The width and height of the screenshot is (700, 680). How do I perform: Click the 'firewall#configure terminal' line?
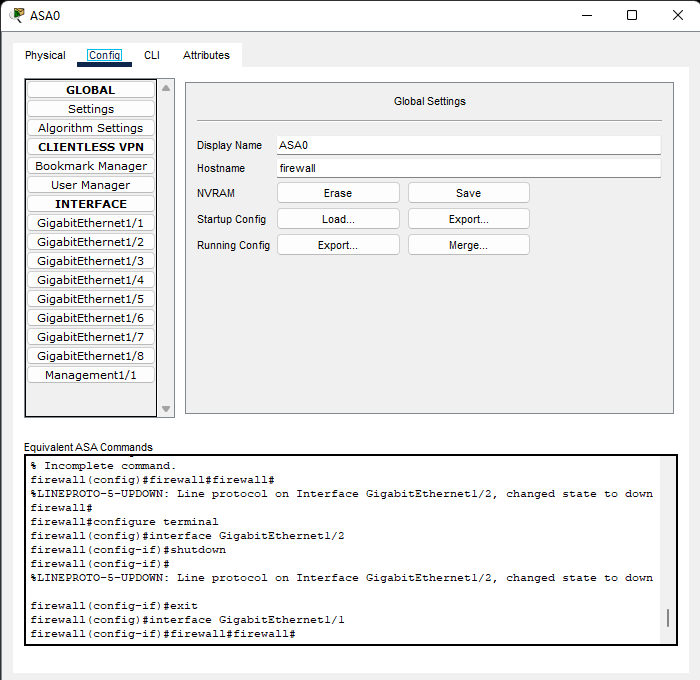(x=124, y=521)
